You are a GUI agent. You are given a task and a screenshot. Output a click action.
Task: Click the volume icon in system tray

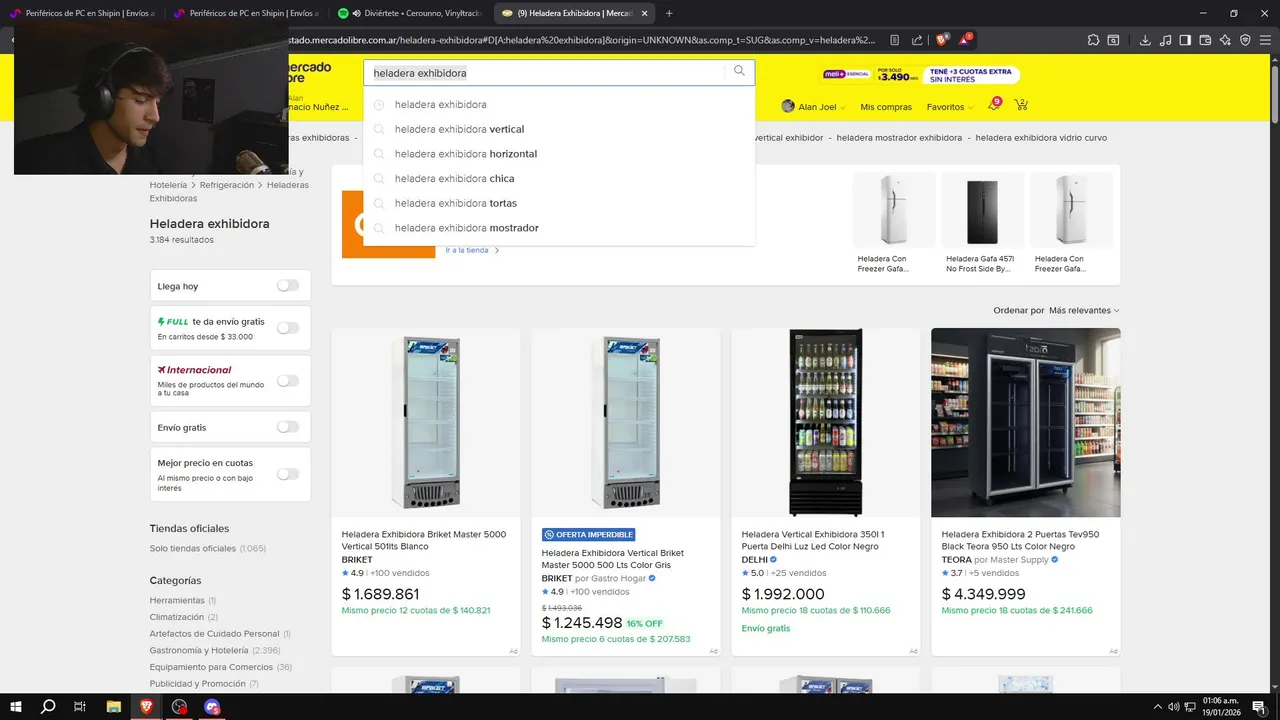(x=1173, y=707)
